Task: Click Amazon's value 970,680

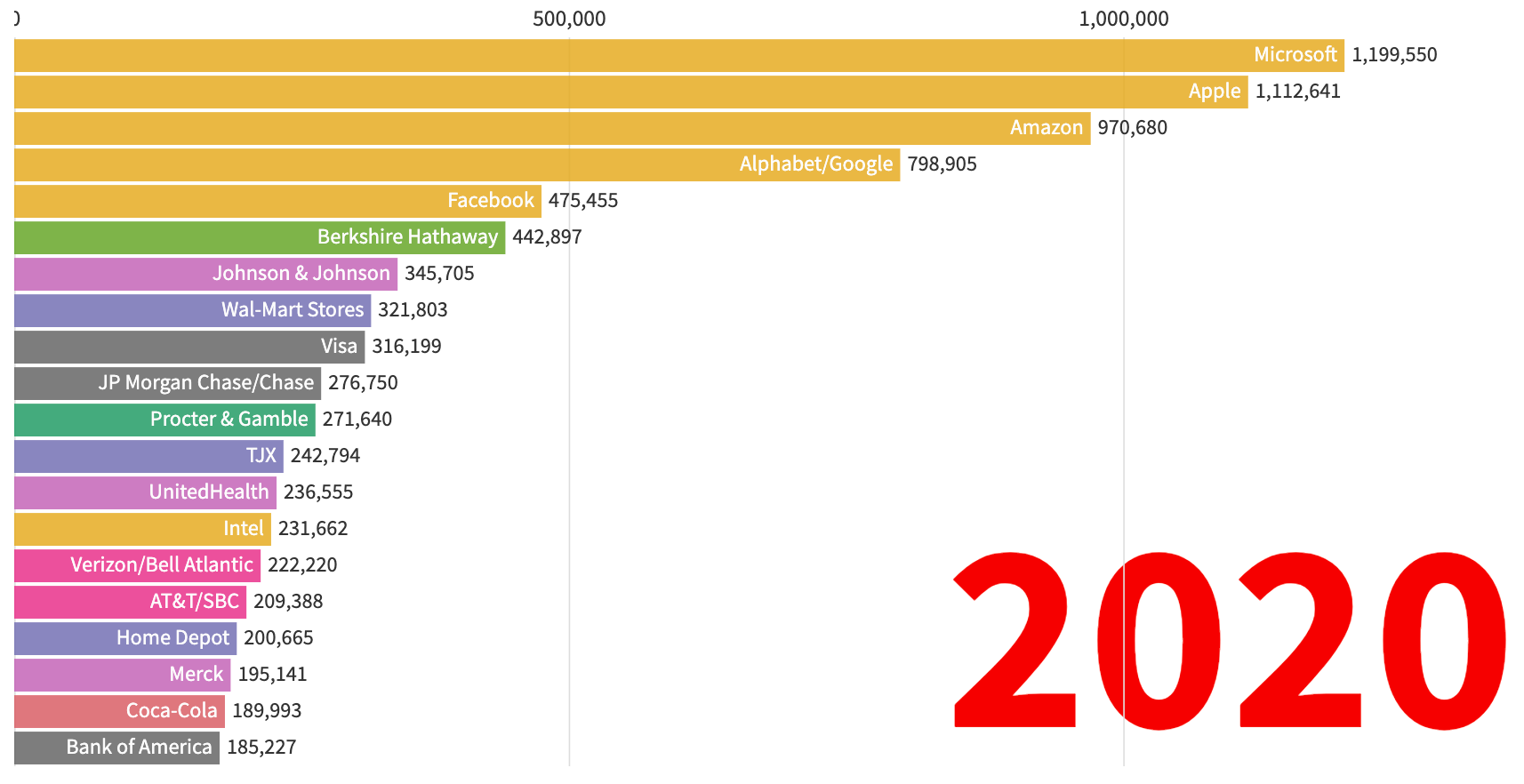Action: (x=1132, y=128)
